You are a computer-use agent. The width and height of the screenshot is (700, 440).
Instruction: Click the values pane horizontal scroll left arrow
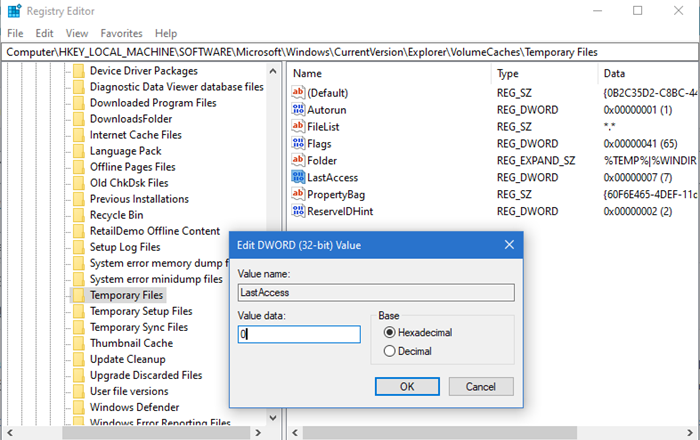[x=295, y=432]
